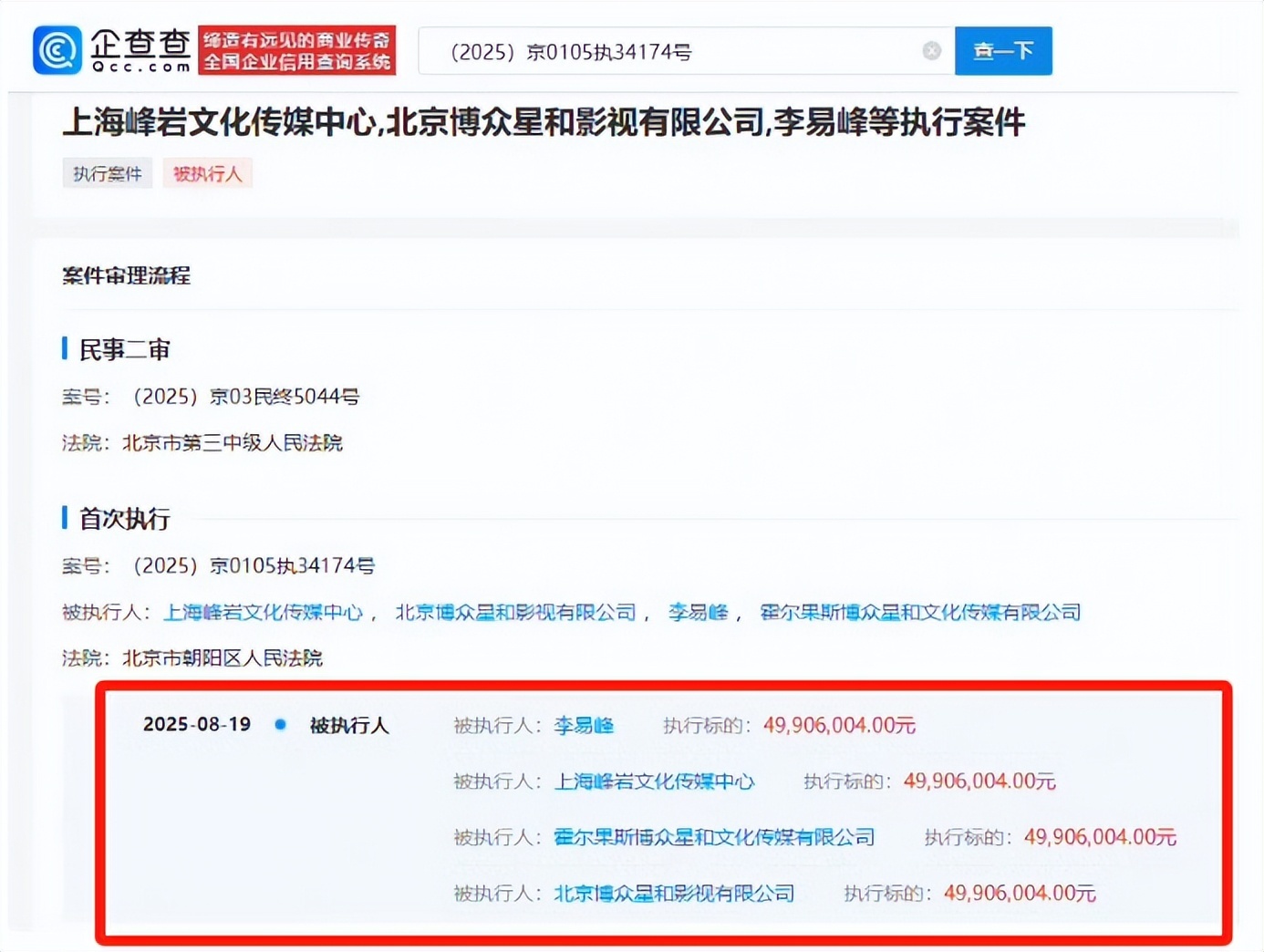Click the red banner 全国企业信用查询系统
Screen dimensions: 1264x952
pos(296,50)
